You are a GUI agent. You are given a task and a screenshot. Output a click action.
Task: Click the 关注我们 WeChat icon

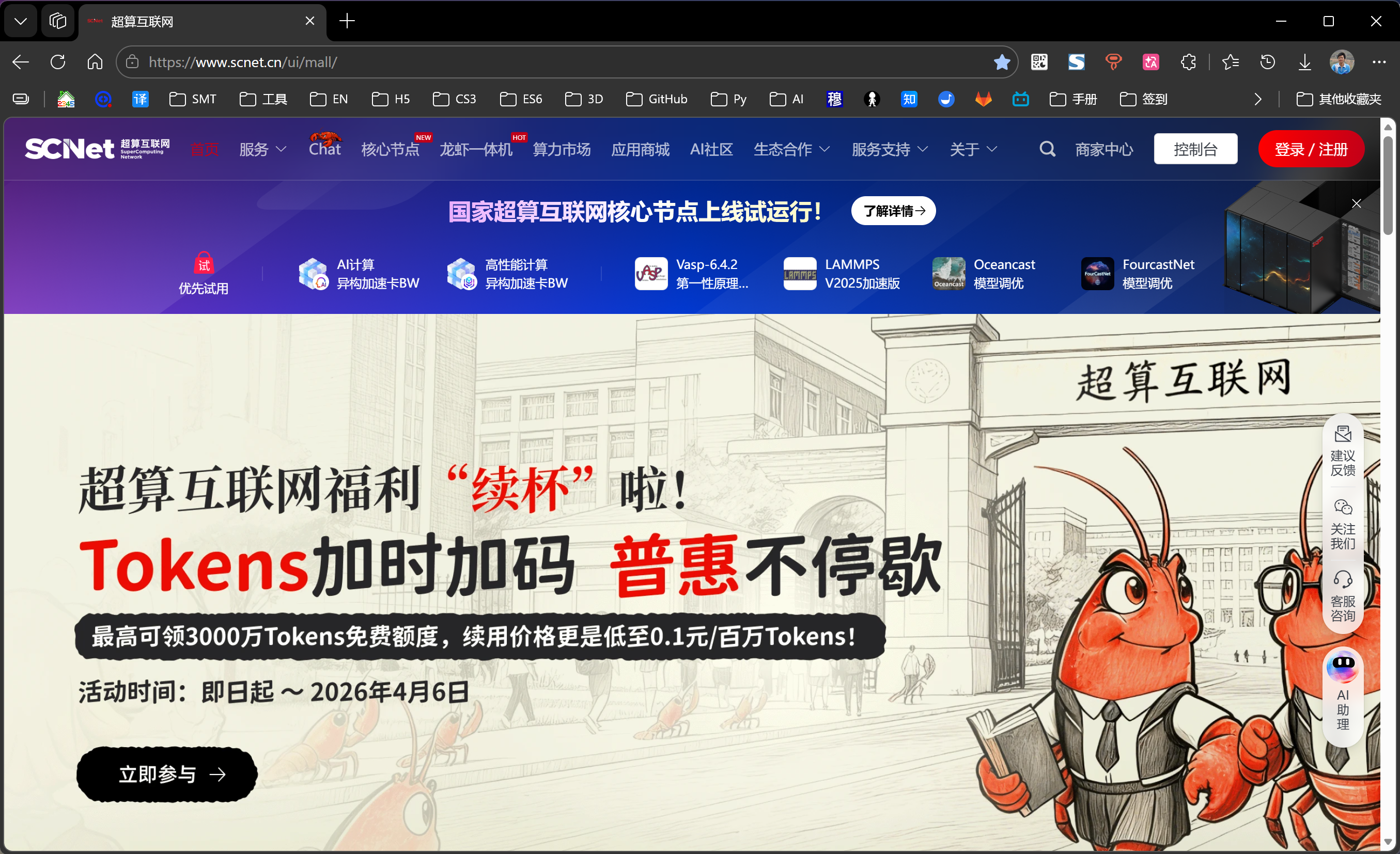point(1343,507)
